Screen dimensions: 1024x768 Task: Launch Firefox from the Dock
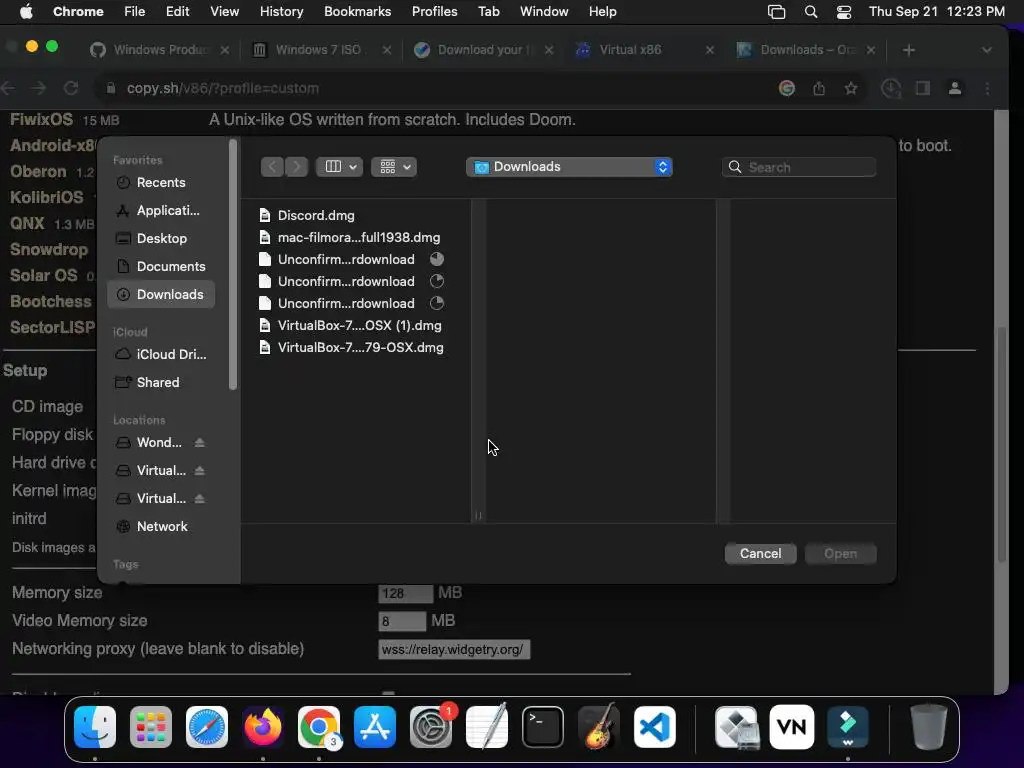coord(263,727)
